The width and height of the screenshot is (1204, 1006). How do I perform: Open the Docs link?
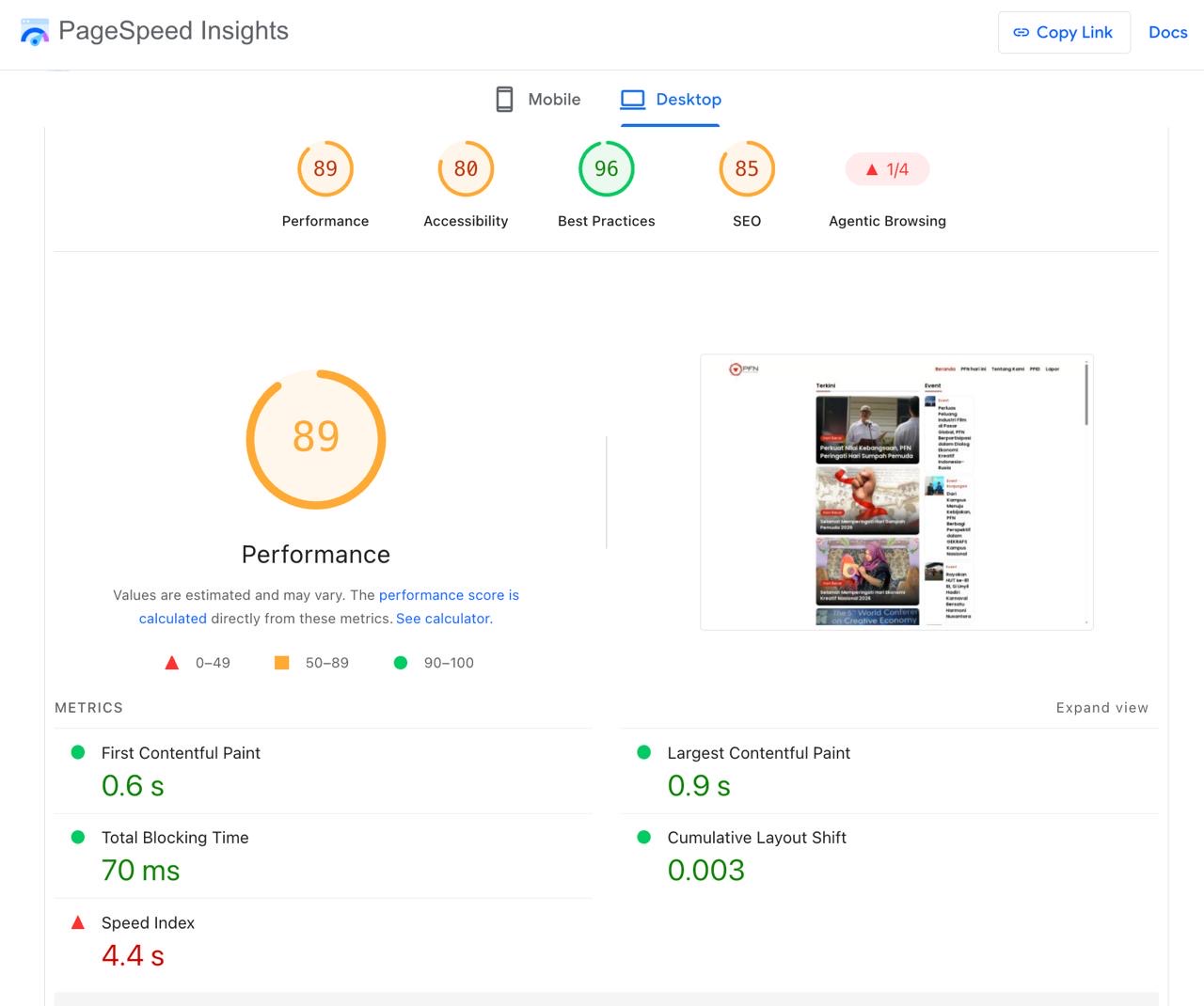pos(1168,33)
